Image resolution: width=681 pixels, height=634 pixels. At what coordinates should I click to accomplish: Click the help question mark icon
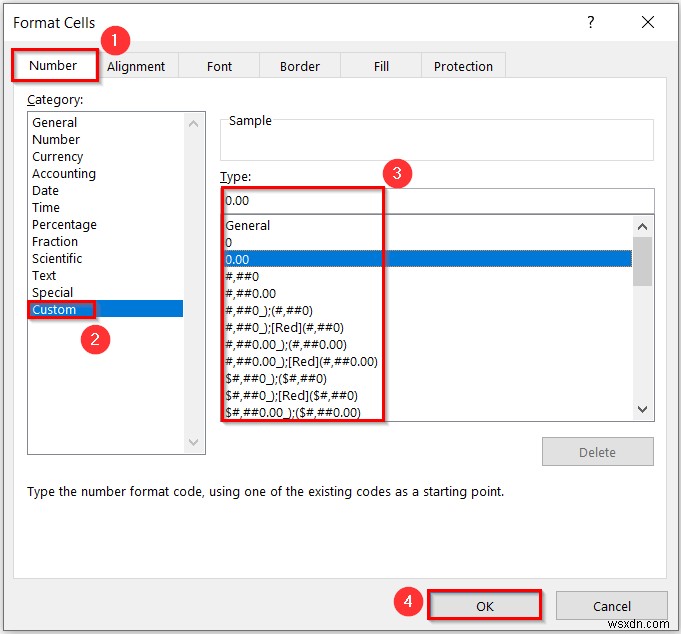[591, 22]
